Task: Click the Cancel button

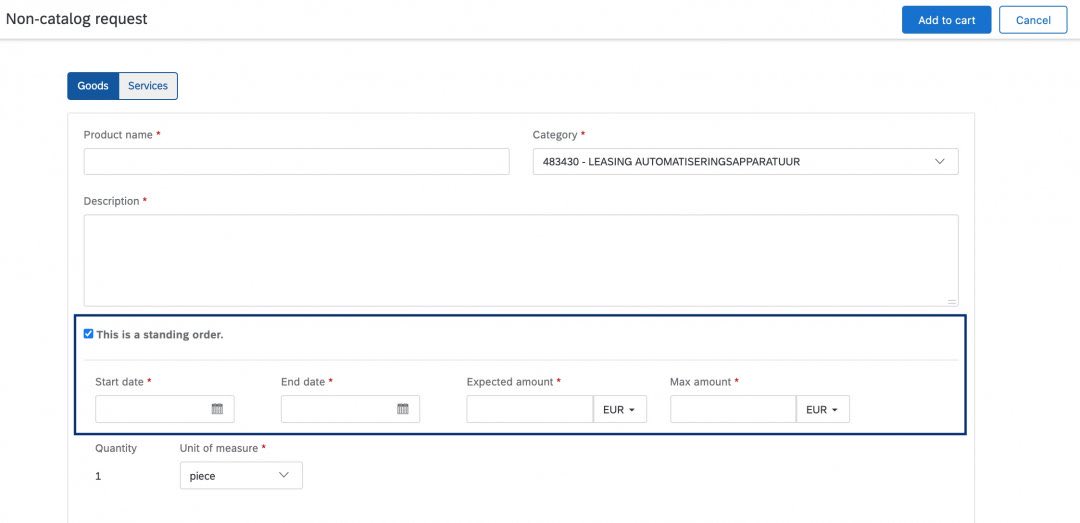Action: (x=1033, y=20)
